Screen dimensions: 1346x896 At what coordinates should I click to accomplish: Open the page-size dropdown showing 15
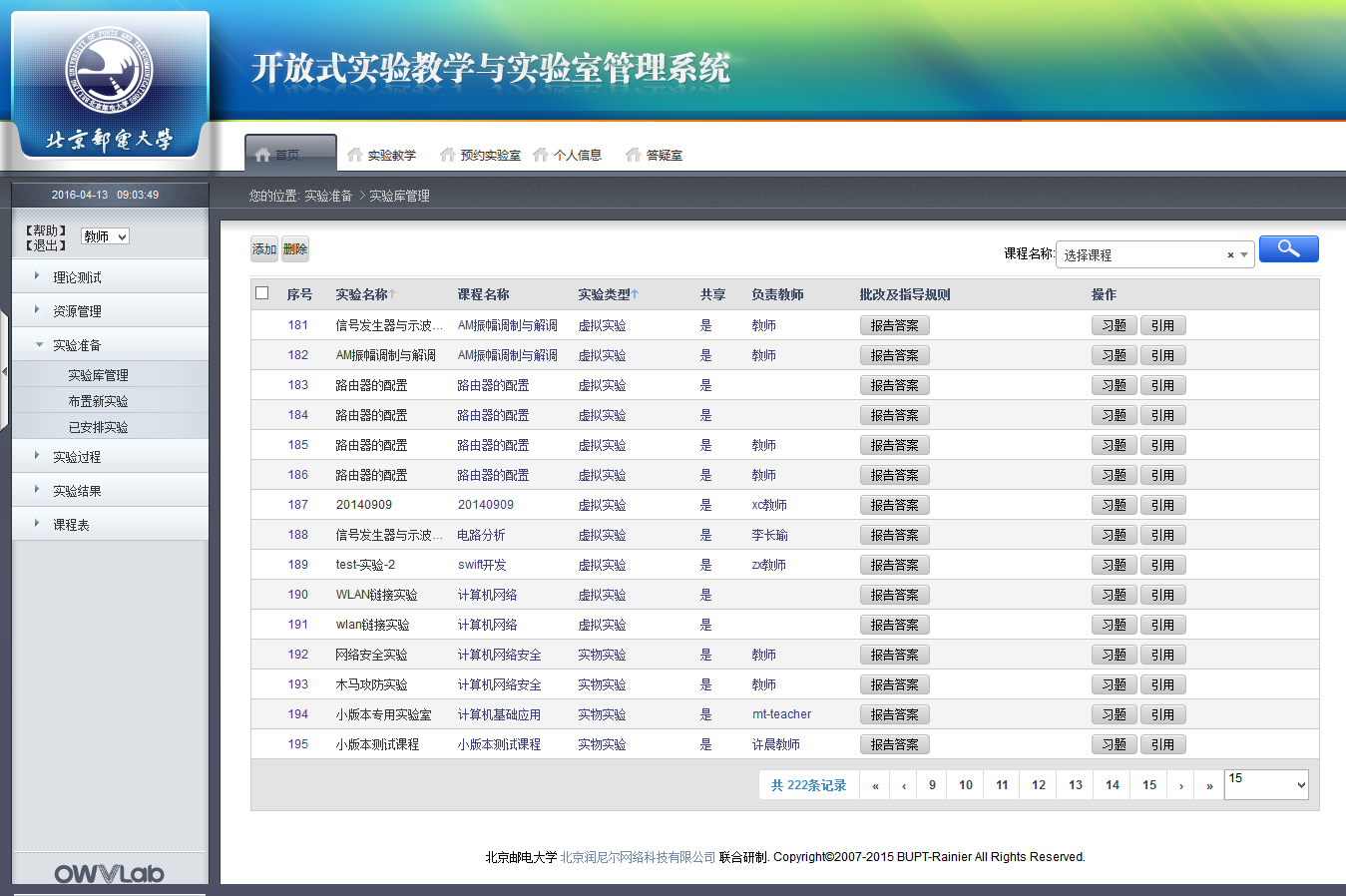pyautogui.click(x=1265, y=784)
